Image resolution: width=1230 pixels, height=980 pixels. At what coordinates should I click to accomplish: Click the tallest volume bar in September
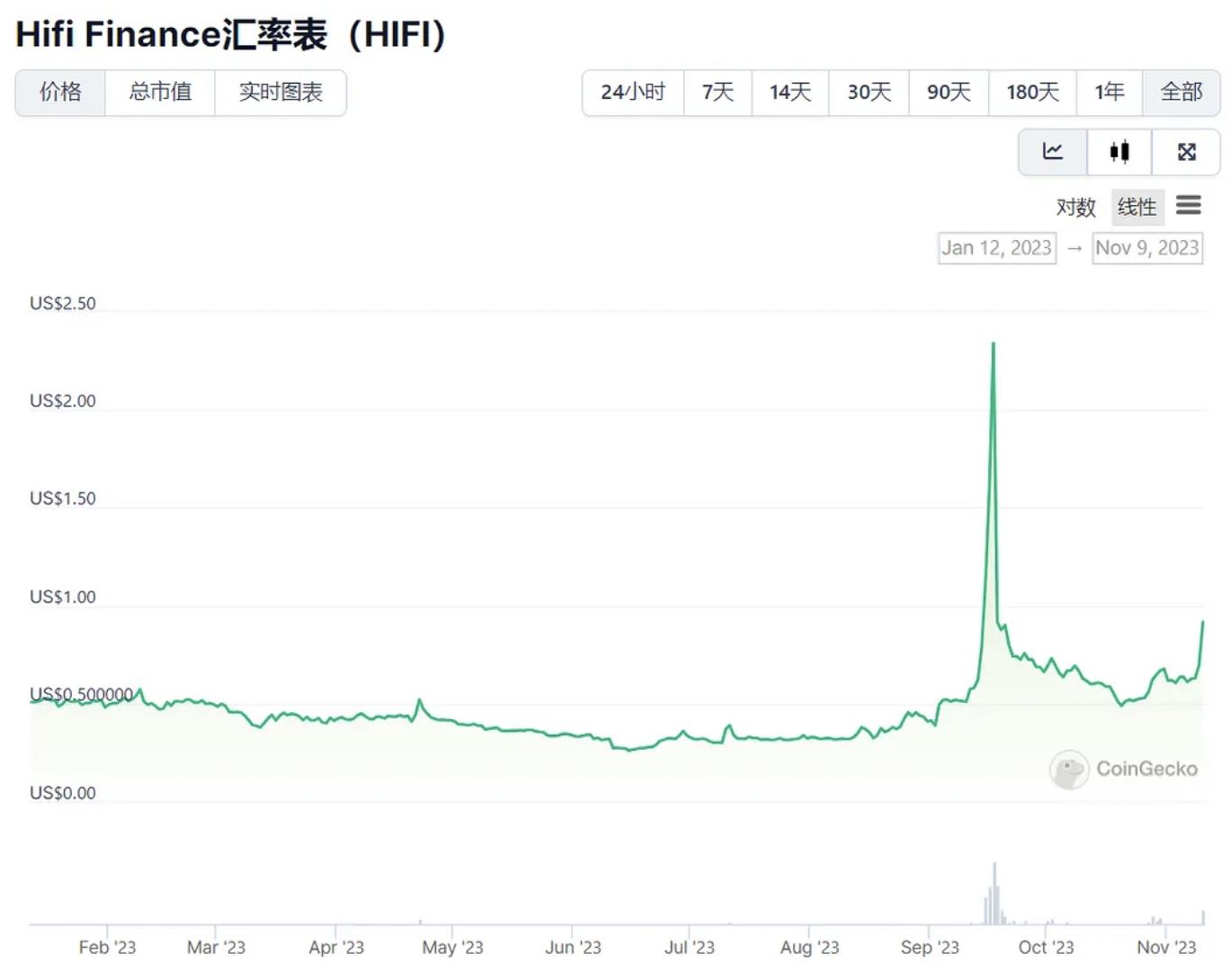tap(994, 893)
